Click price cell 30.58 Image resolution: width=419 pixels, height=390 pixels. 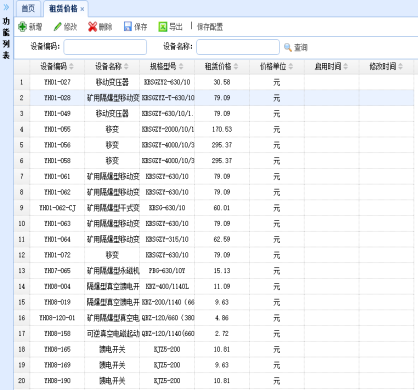(222, 82)
